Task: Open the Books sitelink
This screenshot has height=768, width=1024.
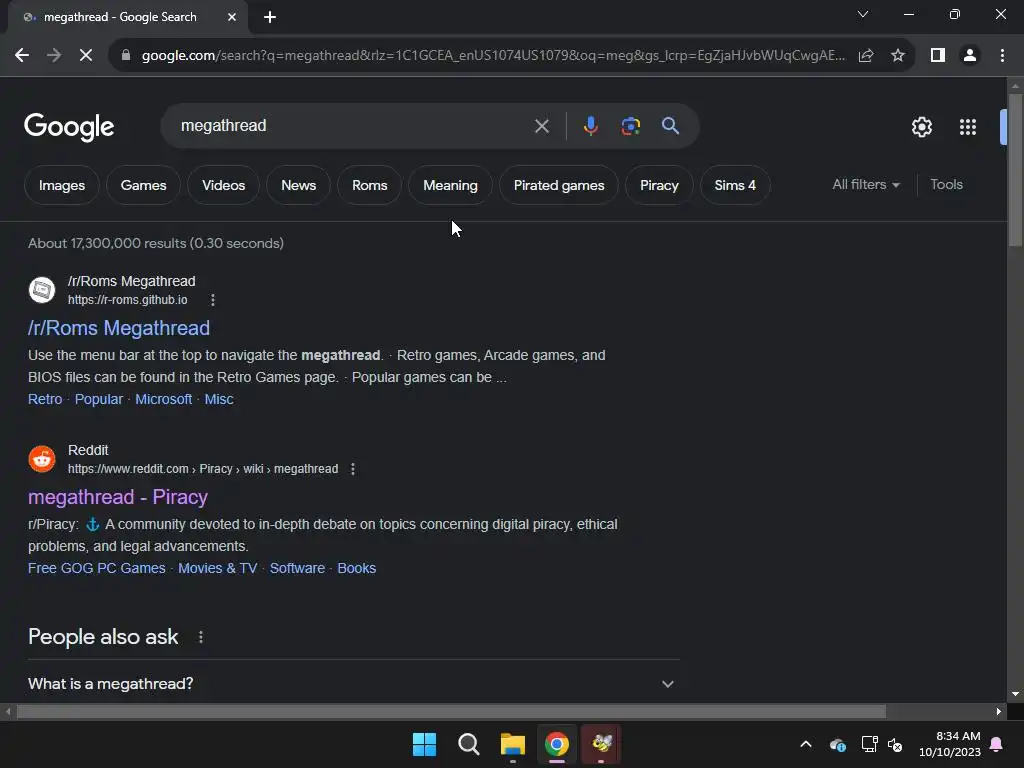Action: (x=357, y=568)
